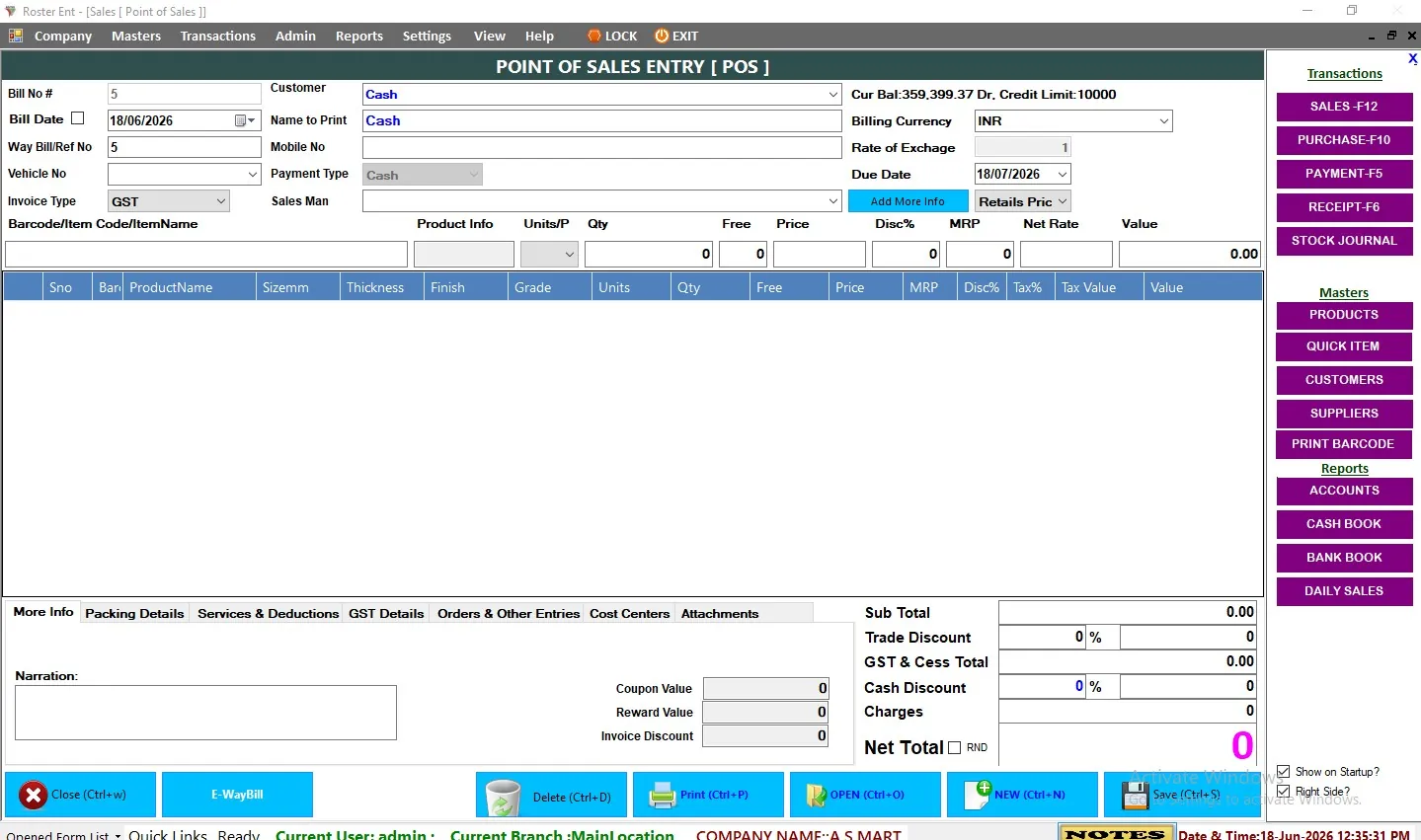Uncheck the Show on Startup option
This screenshot has height=840, width=1421.
(x=1284, y=772)
